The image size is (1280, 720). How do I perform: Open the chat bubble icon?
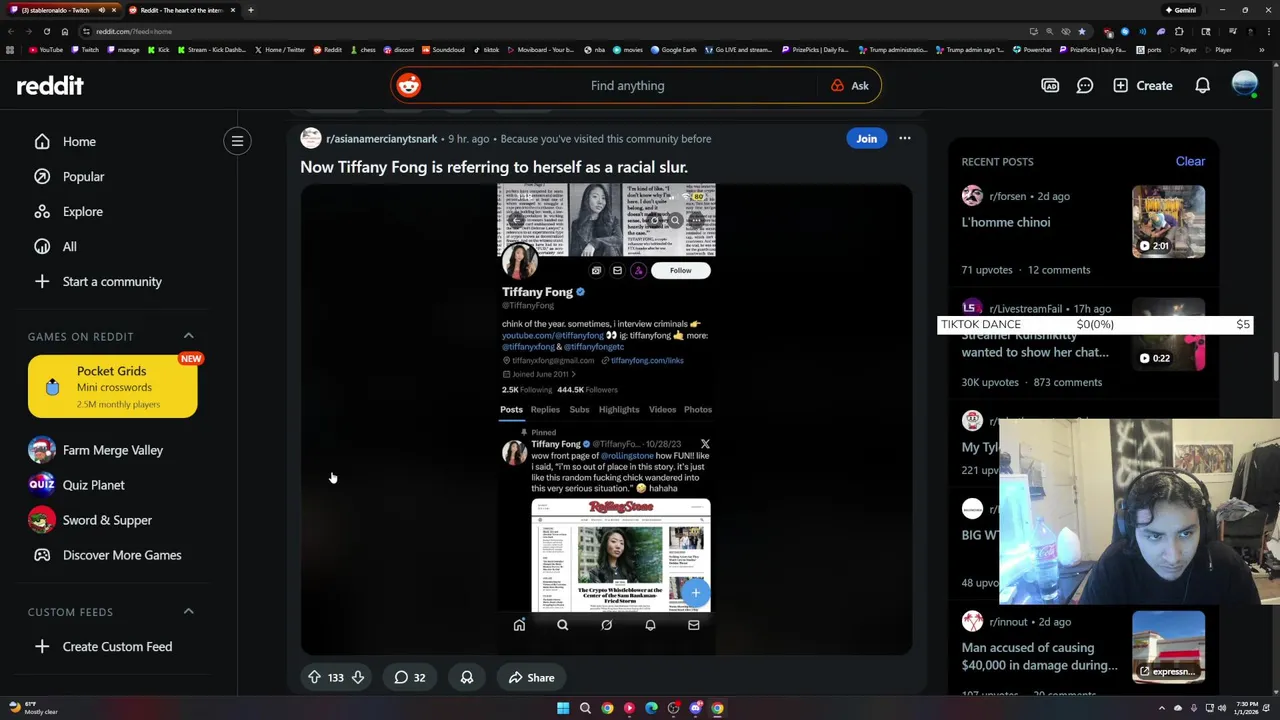[x=1085, y=86]
